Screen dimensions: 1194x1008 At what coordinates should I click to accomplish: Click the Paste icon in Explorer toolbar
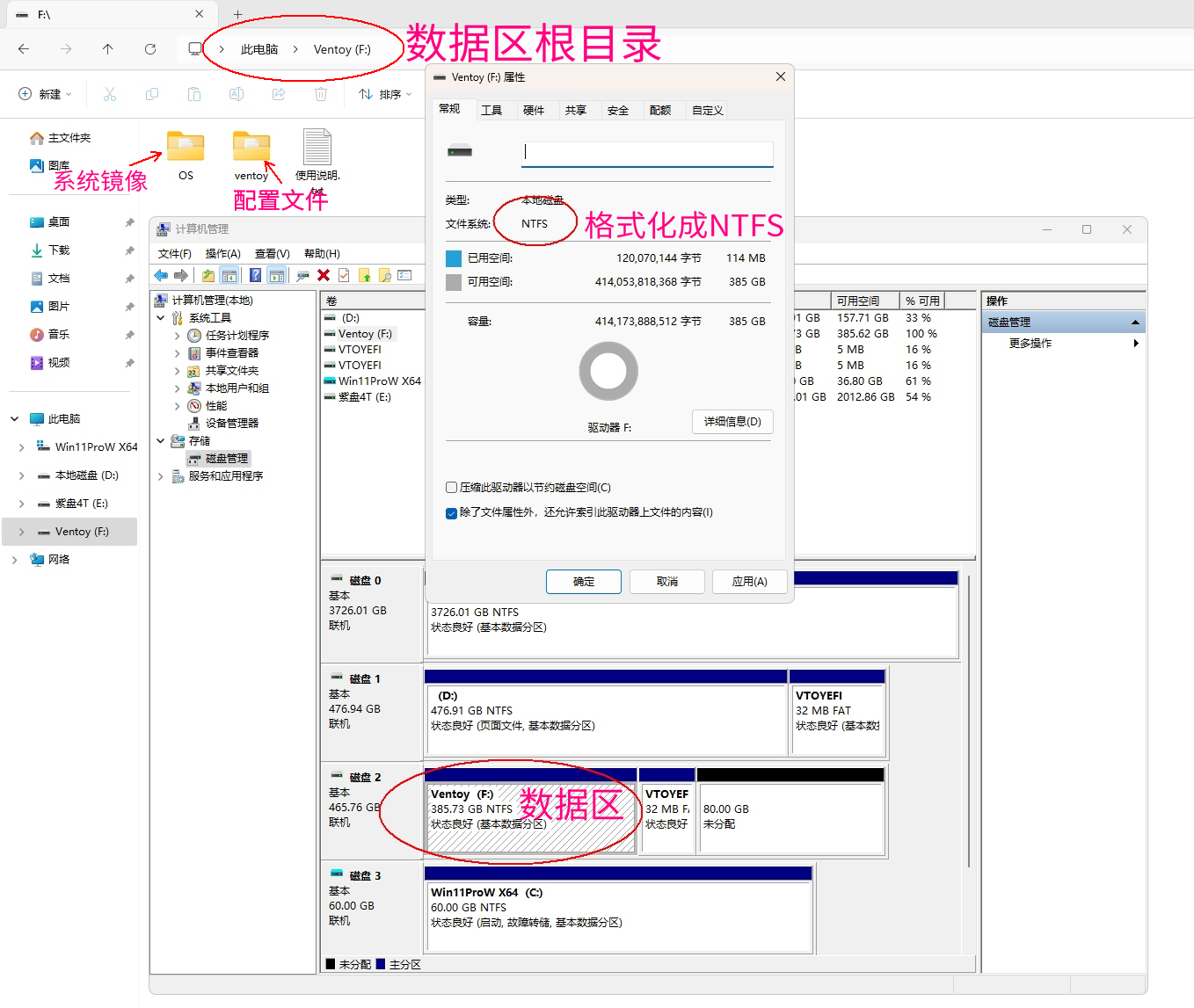(194, 94)
